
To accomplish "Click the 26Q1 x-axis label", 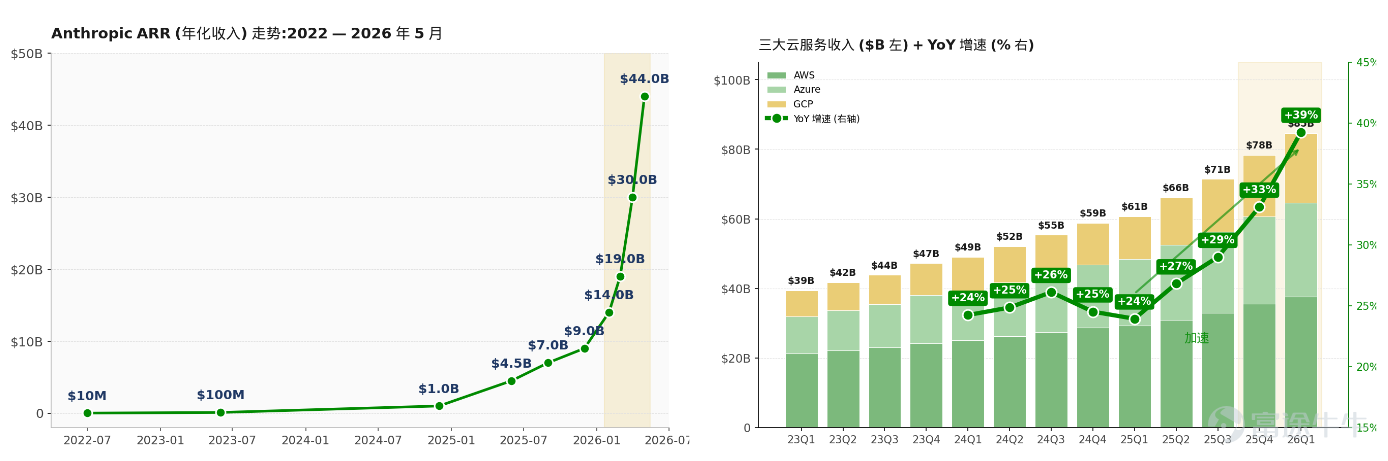I will 1301,440.
